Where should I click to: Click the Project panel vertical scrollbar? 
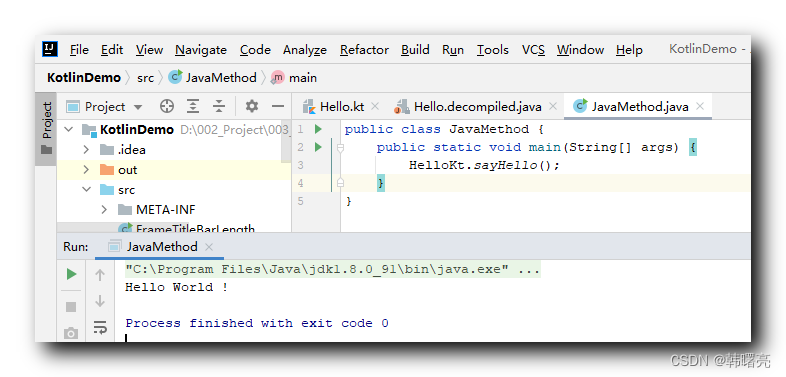coord(286,141)
